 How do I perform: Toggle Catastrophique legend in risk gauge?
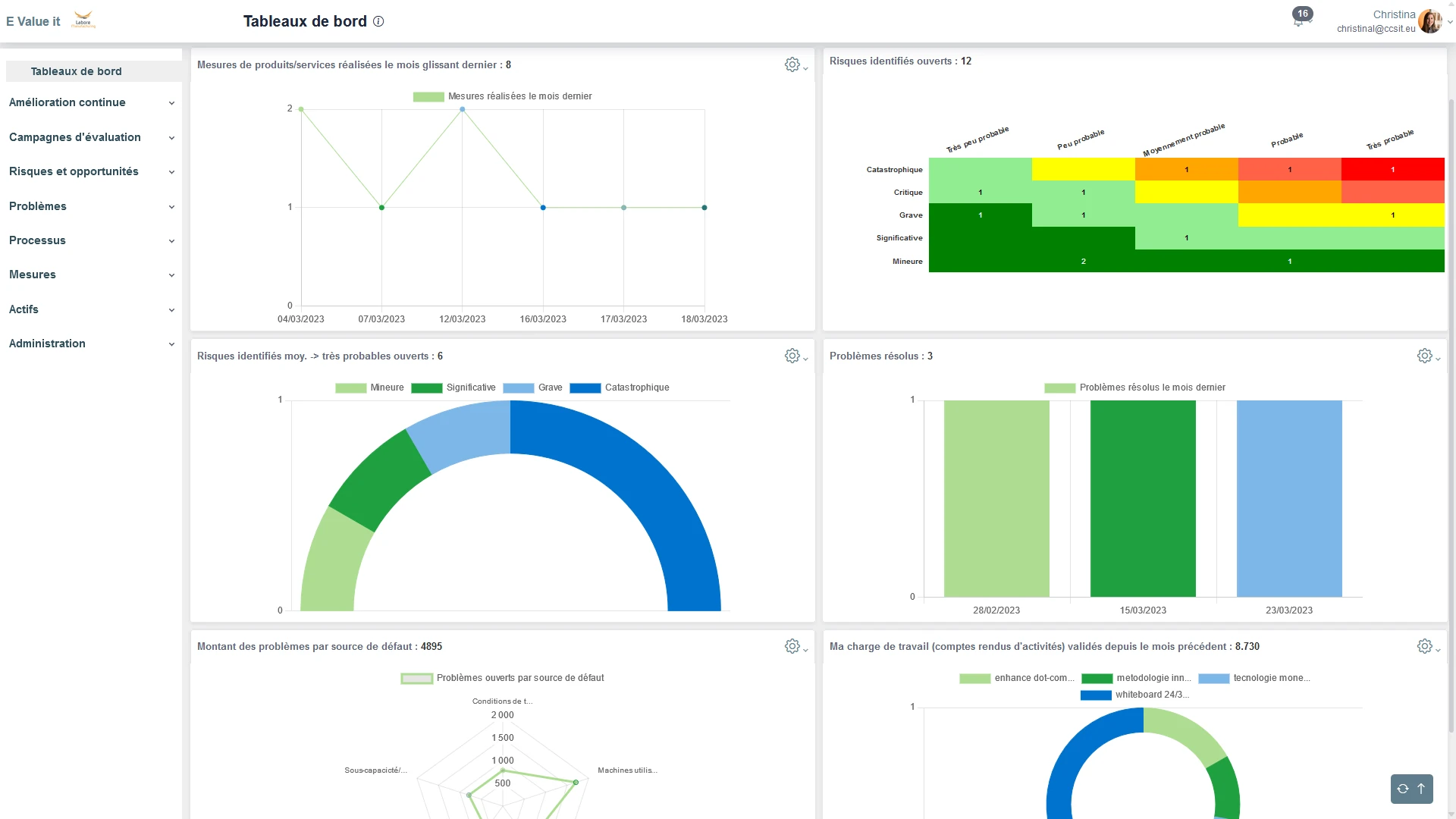tap(620, 388)
